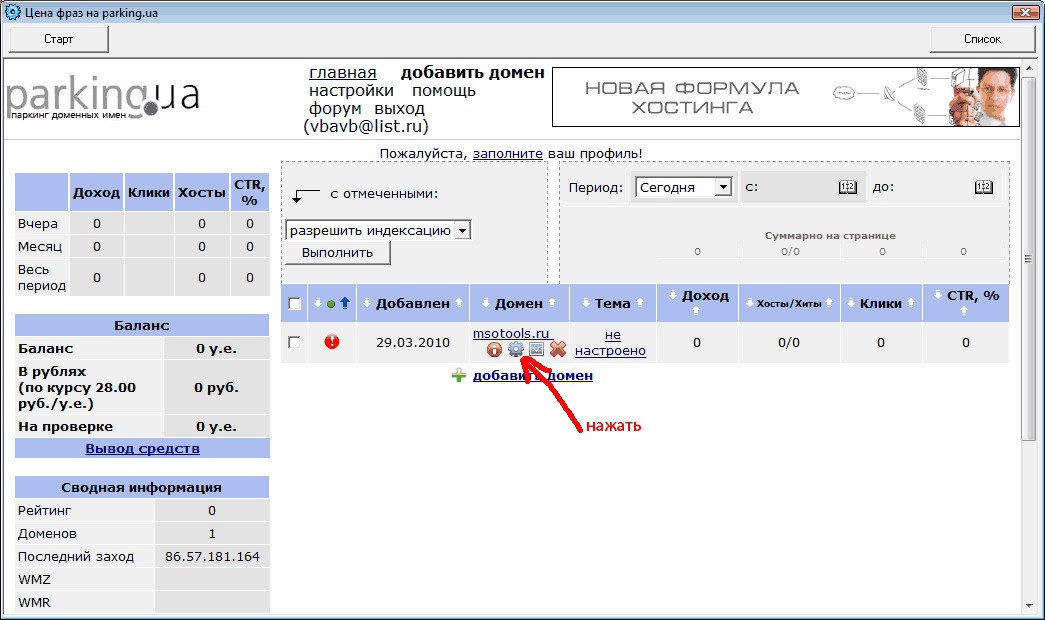Sort Добавлен column ascending with up arrow
The width and height of the screenshot is (1045, 620).
point(459,303)
